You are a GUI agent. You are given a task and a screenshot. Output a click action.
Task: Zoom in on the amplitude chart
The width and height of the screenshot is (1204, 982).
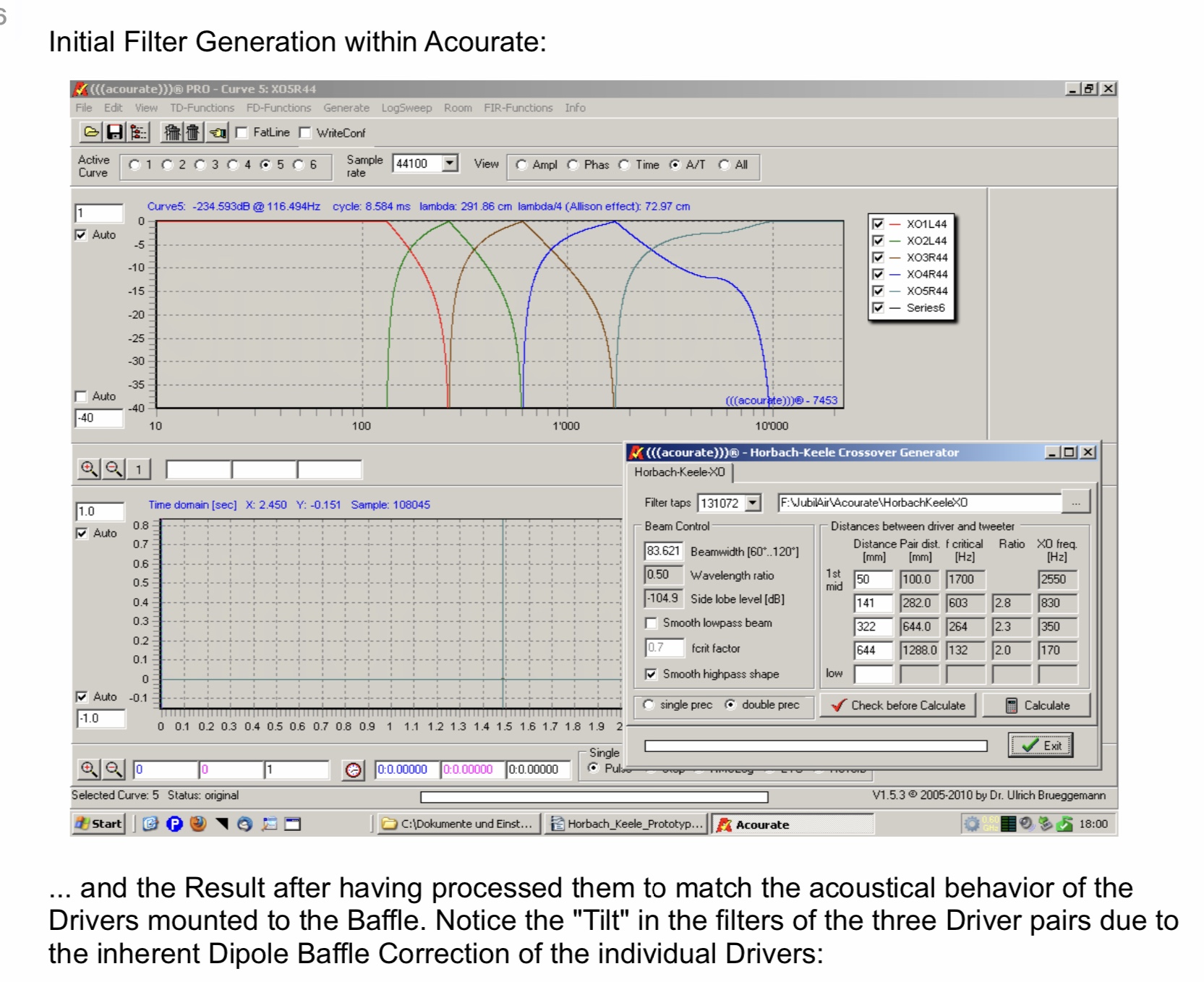tap(89, 469)
